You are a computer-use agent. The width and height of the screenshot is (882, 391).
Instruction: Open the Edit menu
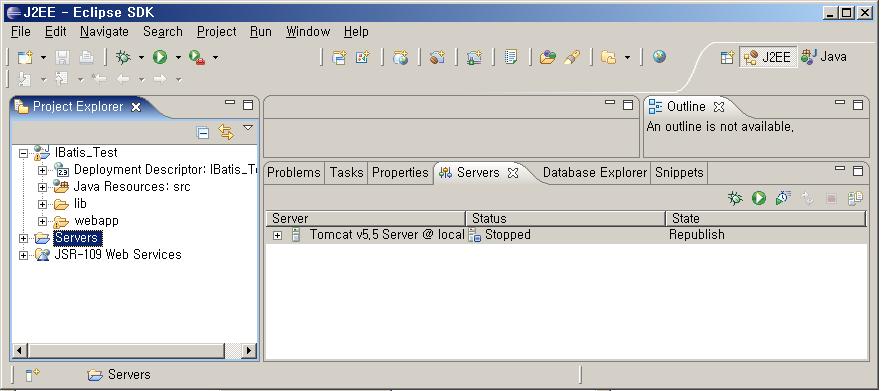click(56, 32)
